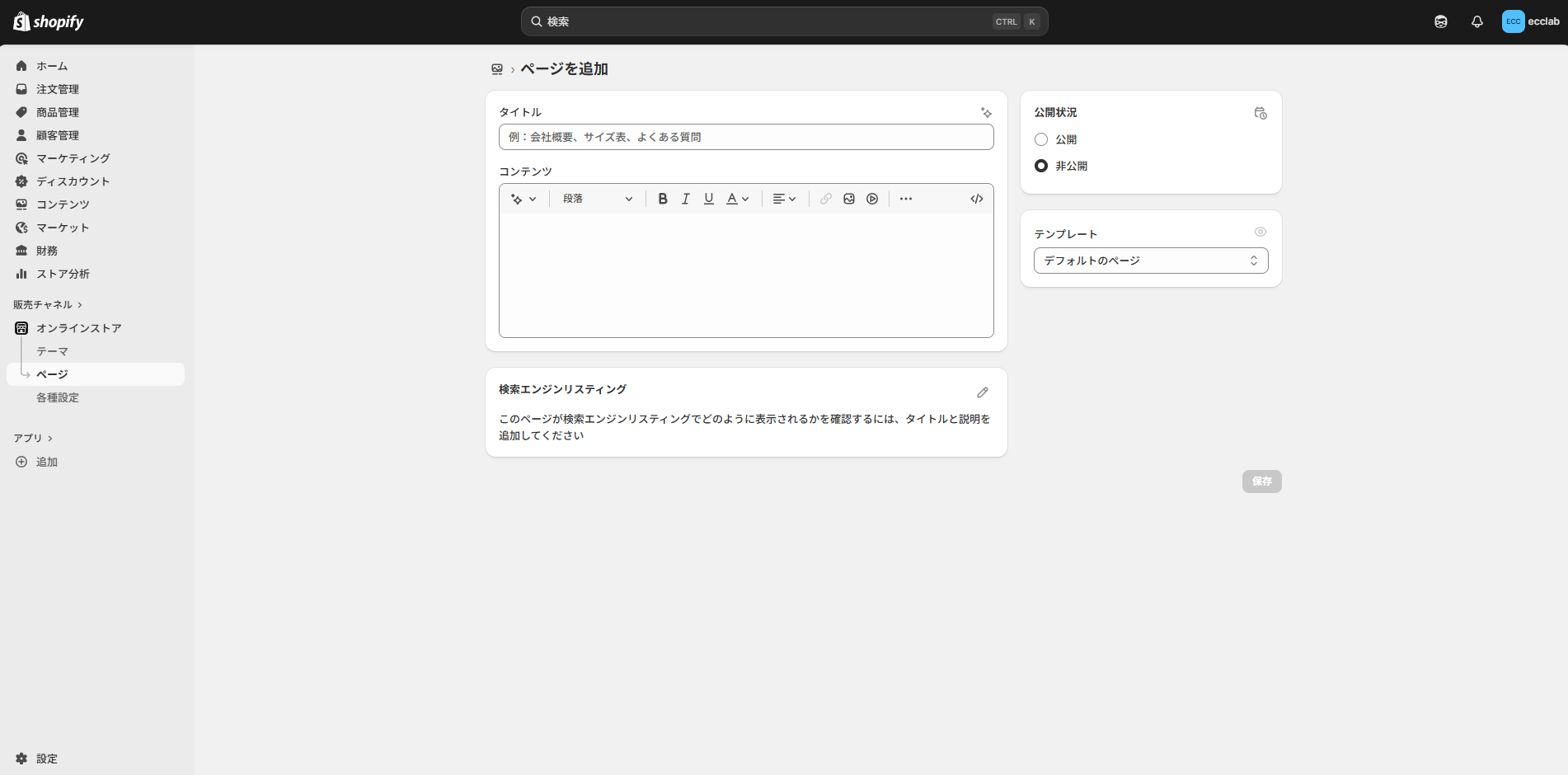Switch editor to HTML code view
Image resolution: width=1568 pixels, height=775 pixels.
[976, 199]
